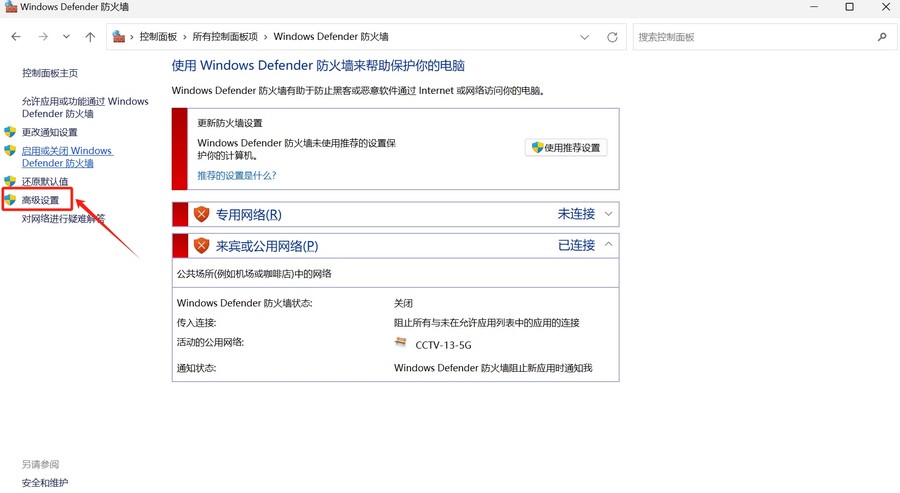Refresh the page with the refresh icon
900x493 pixels.
pyautogui.click(x=612, y=37)
